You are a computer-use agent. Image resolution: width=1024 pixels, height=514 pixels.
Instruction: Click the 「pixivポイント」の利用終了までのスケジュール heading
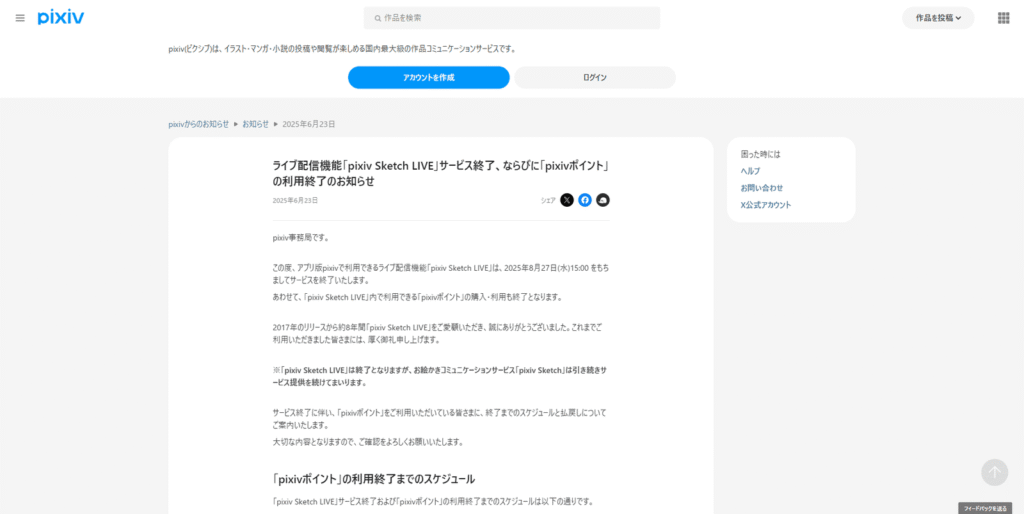pyautogui.click(x=374, y=479)
